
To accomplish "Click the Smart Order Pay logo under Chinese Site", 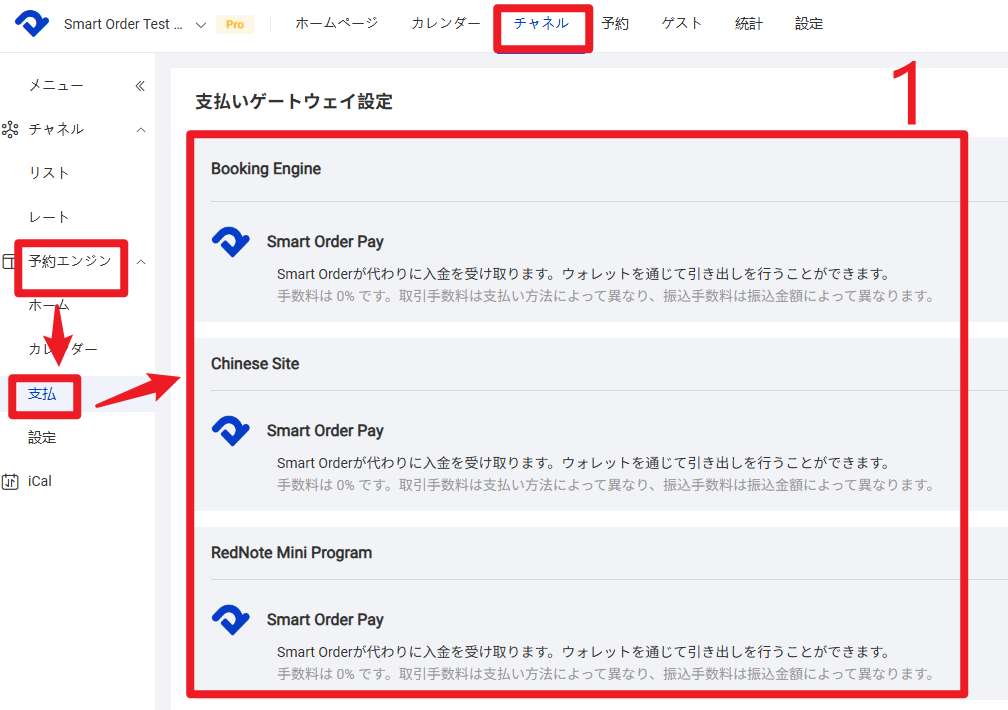I will (231, 431).
